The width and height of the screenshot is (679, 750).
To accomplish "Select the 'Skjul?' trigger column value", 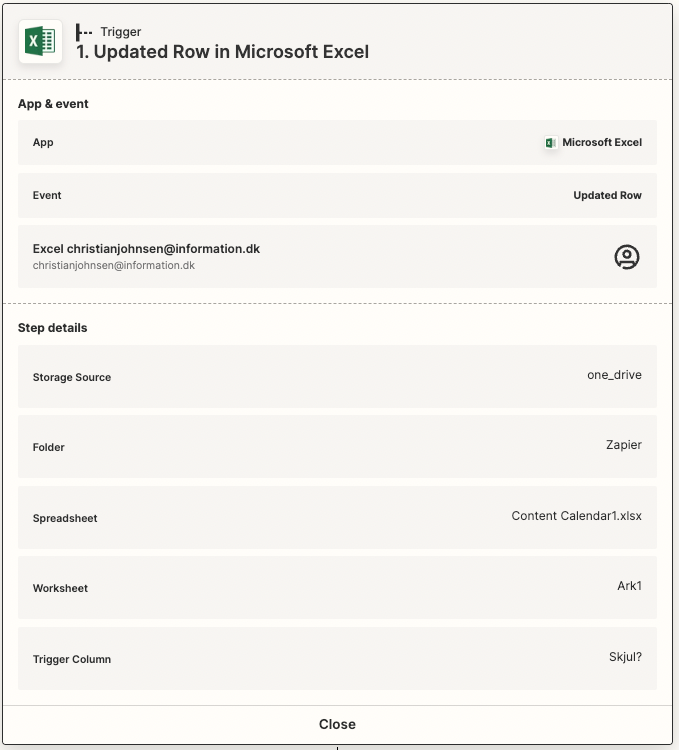I will pos(625,657).
